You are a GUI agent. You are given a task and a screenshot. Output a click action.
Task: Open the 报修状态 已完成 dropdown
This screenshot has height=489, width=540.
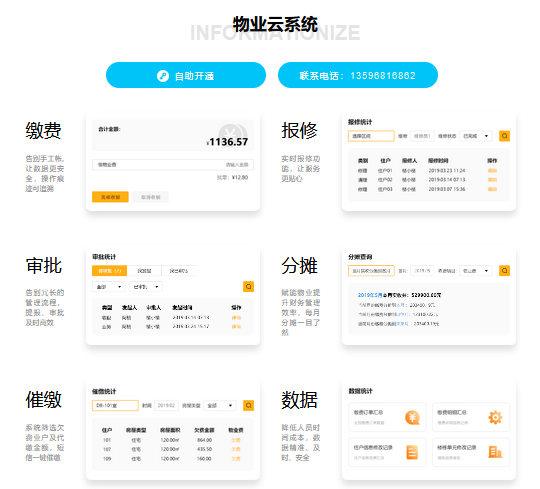(x=476, y=136)
